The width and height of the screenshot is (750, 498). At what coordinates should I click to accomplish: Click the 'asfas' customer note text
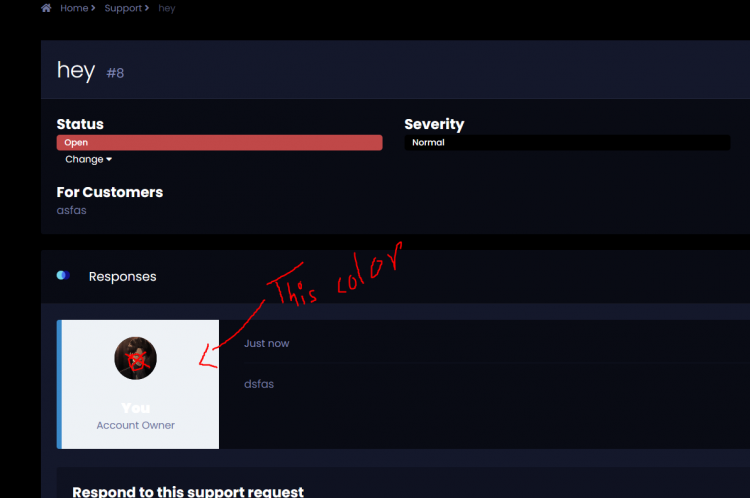(x=71, y=210)
